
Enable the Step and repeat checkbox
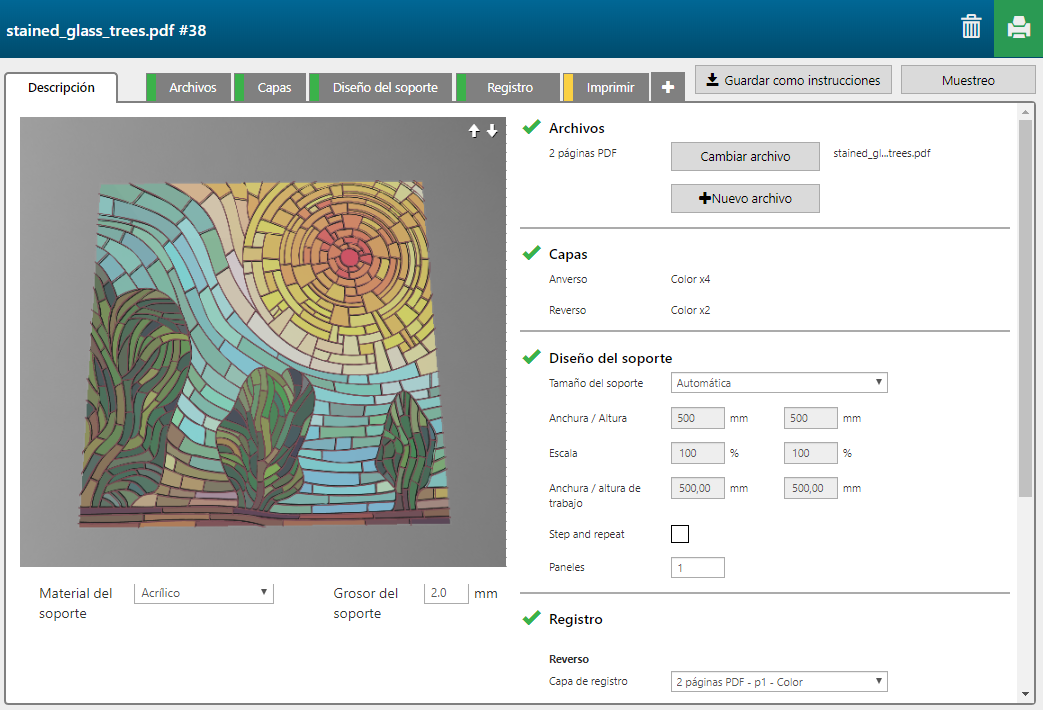tap(680, 534)
